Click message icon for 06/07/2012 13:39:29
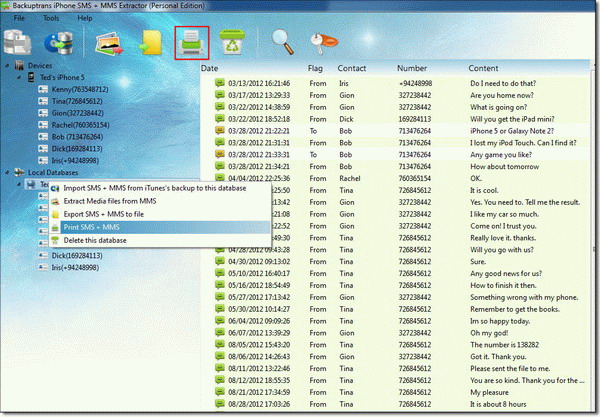This screenshot has width=600, height=417. (x=220, y=332)
